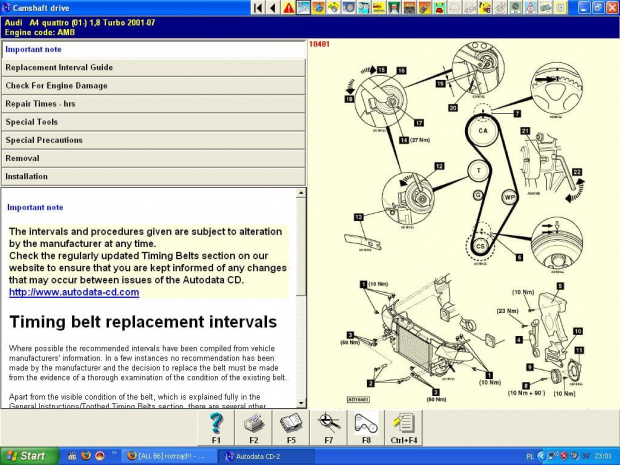Click the diagram number 18481
The height and width of the screenshot is (465, 620).
319,44
